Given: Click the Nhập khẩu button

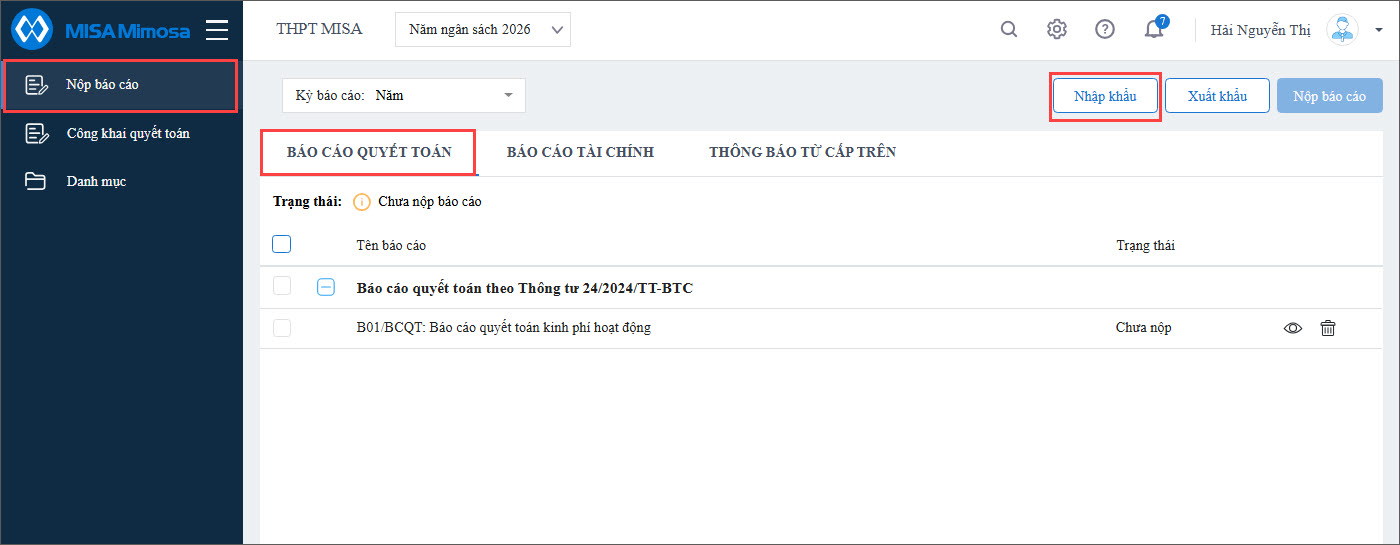Looking at the screenshot, I should click(1105, 96).
